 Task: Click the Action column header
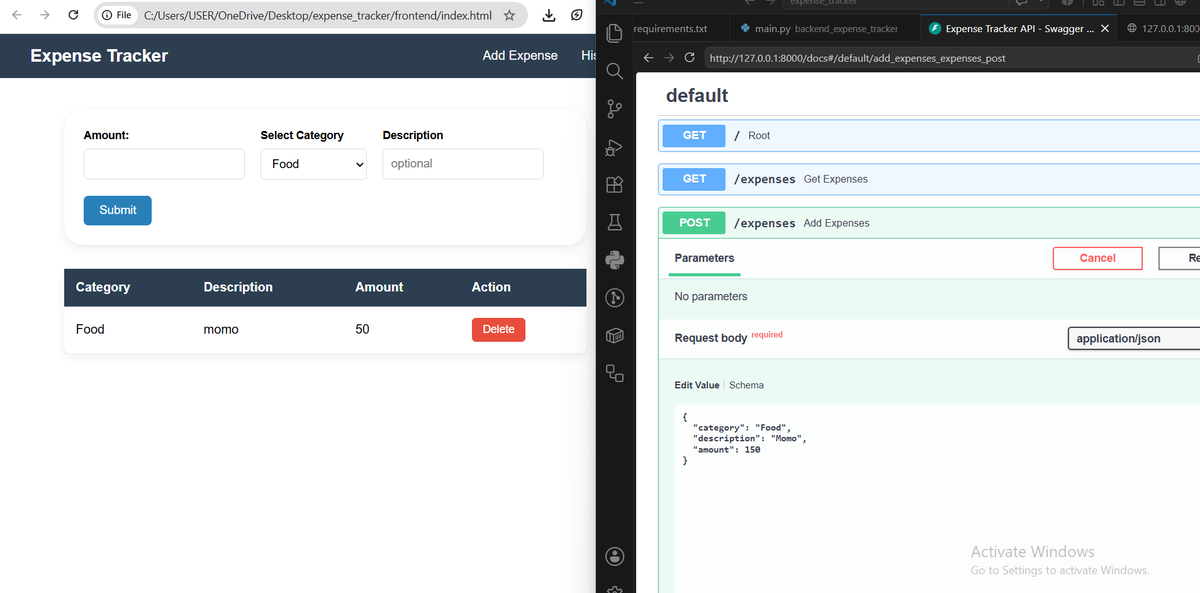tap(491, 287)
